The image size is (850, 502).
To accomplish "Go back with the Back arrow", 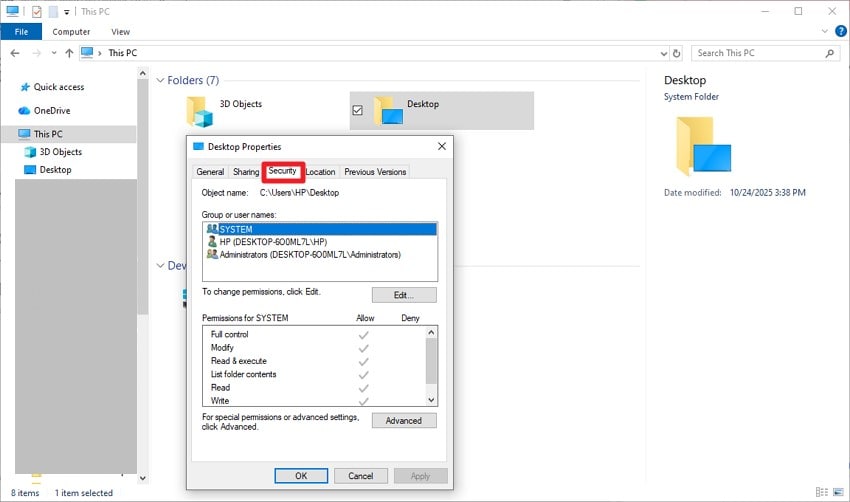I will click(15, 53).
